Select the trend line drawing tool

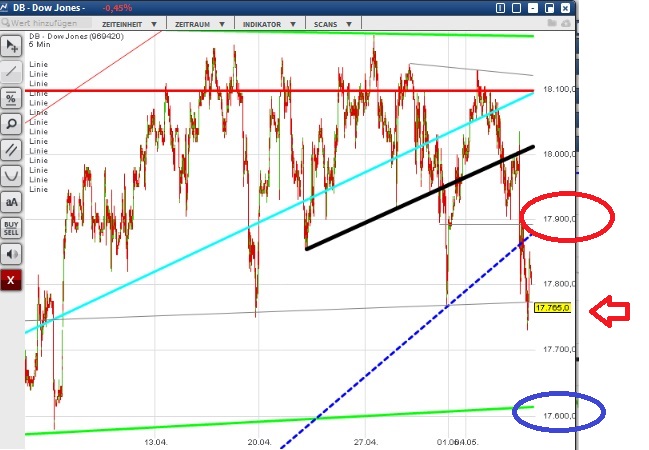pos(11,72)
